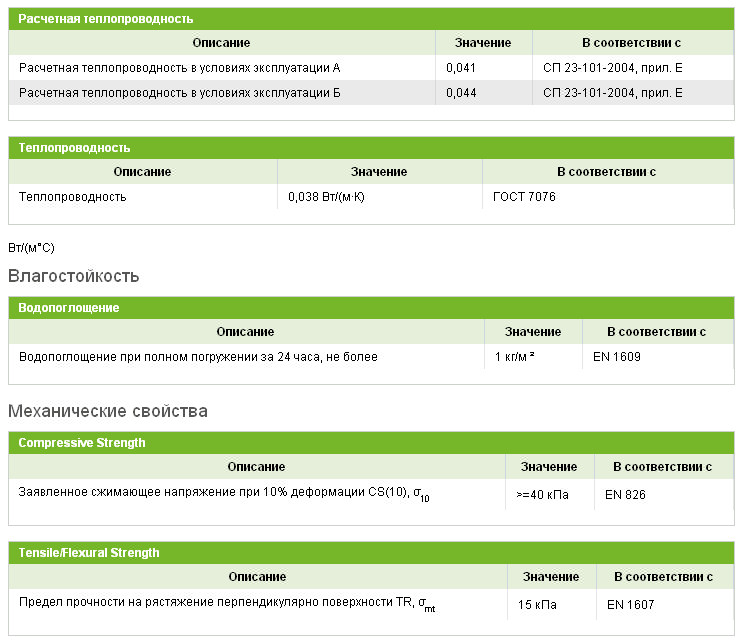Click the 'Tensile/Flexural Strength' section header
This screenshot has height=641, width=743.
tap(89, 552)
